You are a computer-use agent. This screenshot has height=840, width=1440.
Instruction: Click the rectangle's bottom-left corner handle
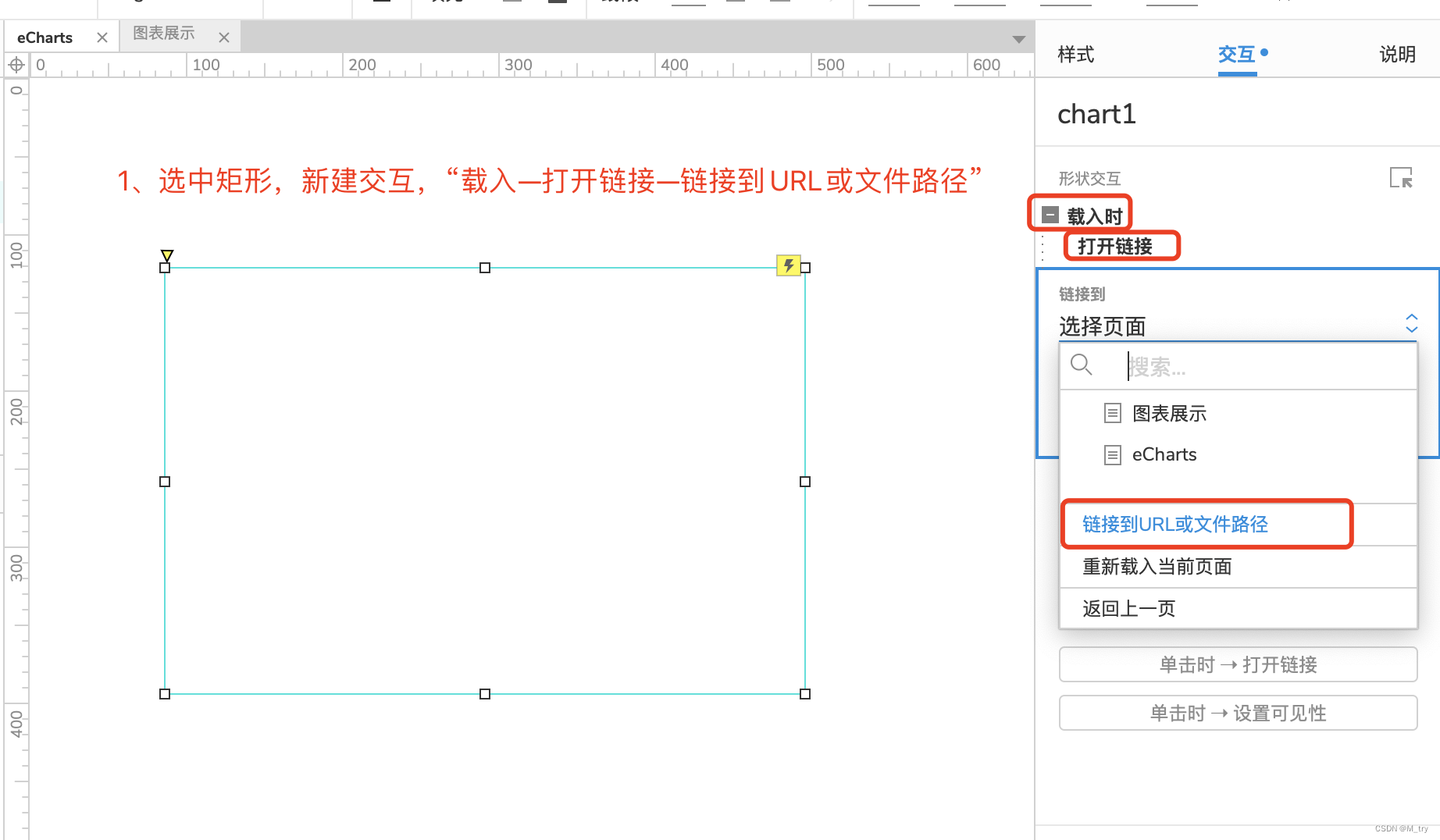pyautogui.click(x=165, y=694)
